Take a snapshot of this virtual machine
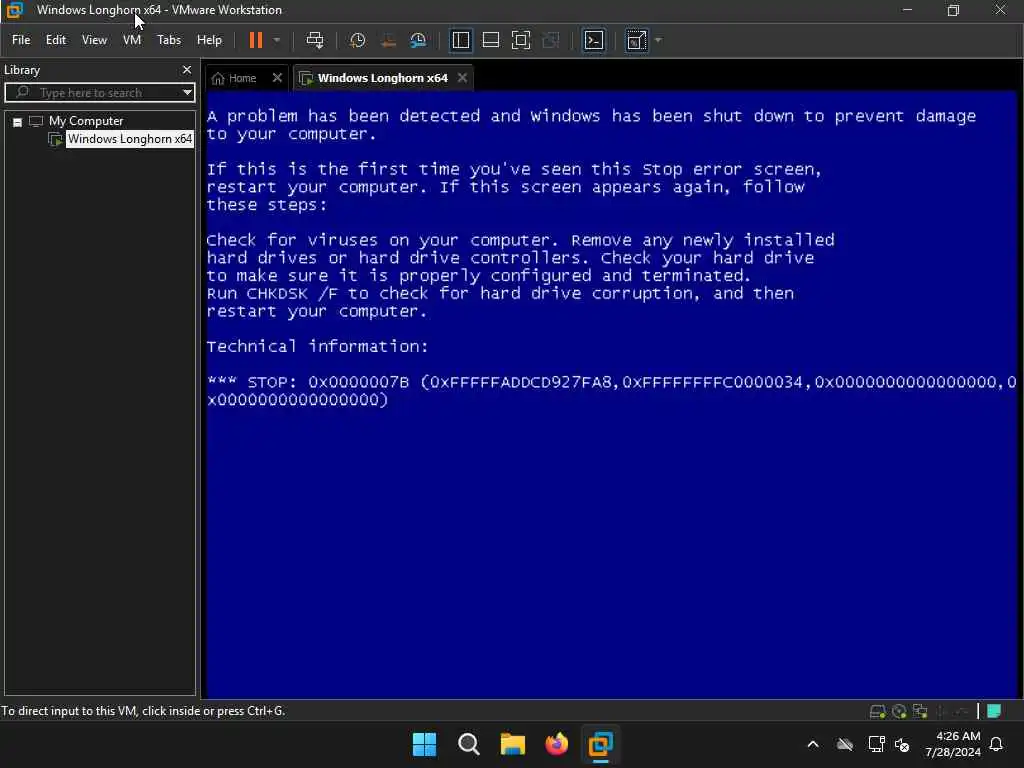1024x768 pixels. coord(357,40)
